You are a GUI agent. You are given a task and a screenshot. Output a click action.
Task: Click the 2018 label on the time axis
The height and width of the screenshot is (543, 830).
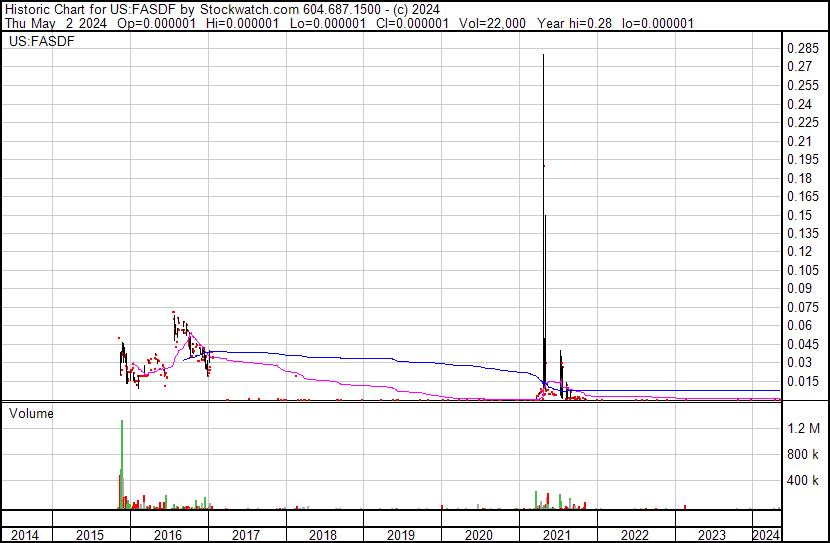pos(323,535)
